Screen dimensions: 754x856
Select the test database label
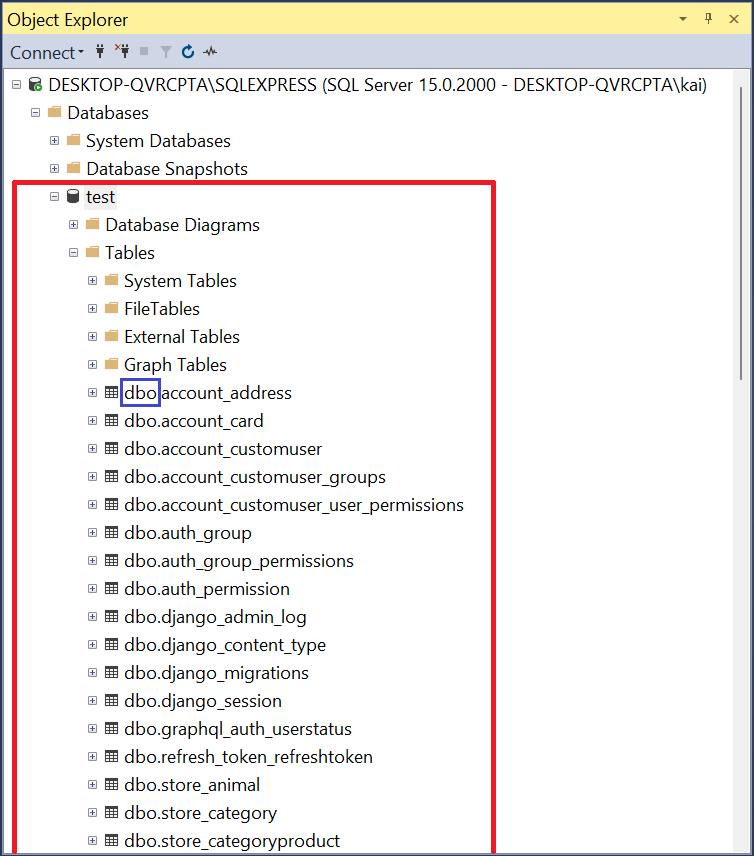click(x=100, y=197)
